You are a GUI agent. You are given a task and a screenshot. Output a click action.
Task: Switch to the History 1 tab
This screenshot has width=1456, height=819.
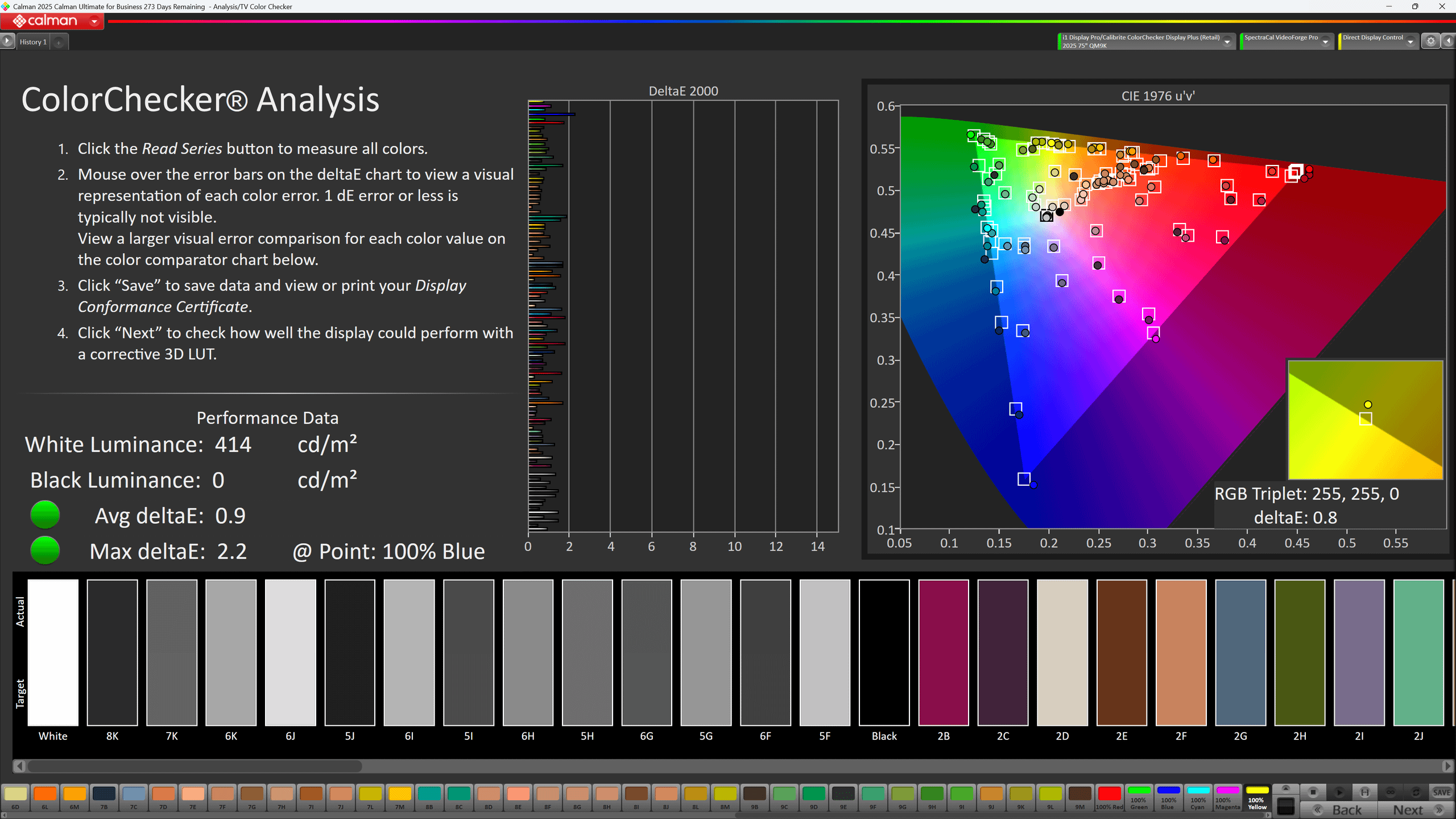(x=33, y=42)
